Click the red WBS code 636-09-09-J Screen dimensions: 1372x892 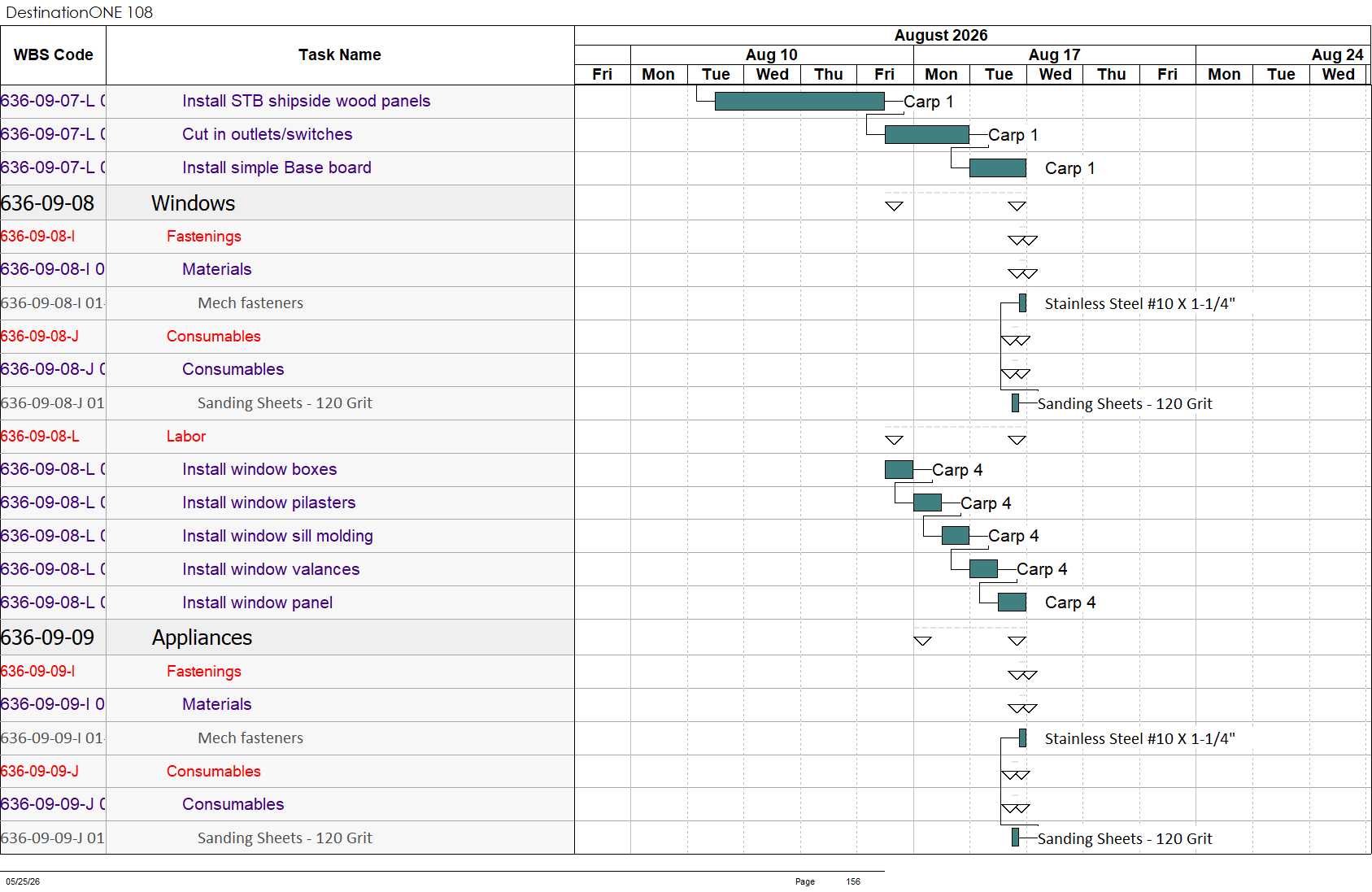click(x=40, y=772)
